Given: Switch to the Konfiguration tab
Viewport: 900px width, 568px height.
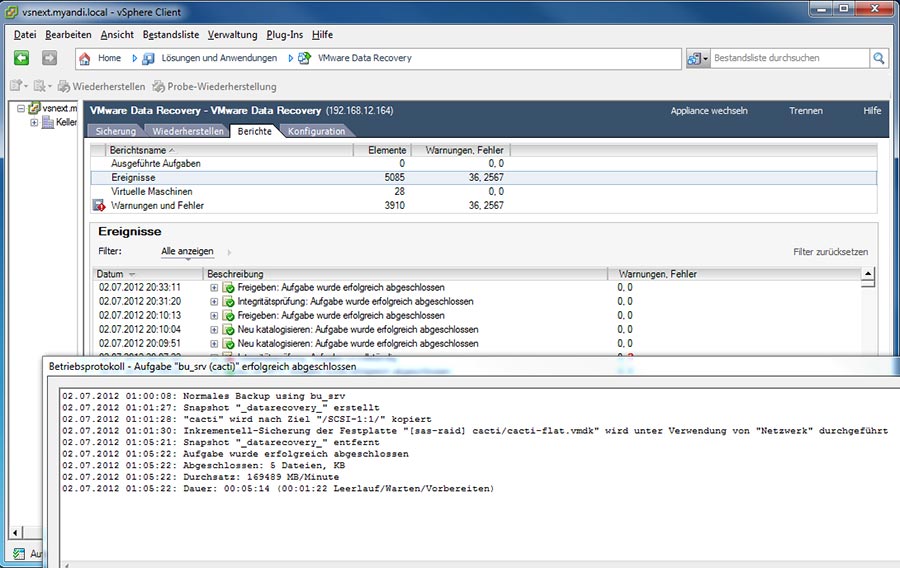Looking at the screenshot, I should pos(316,131).
